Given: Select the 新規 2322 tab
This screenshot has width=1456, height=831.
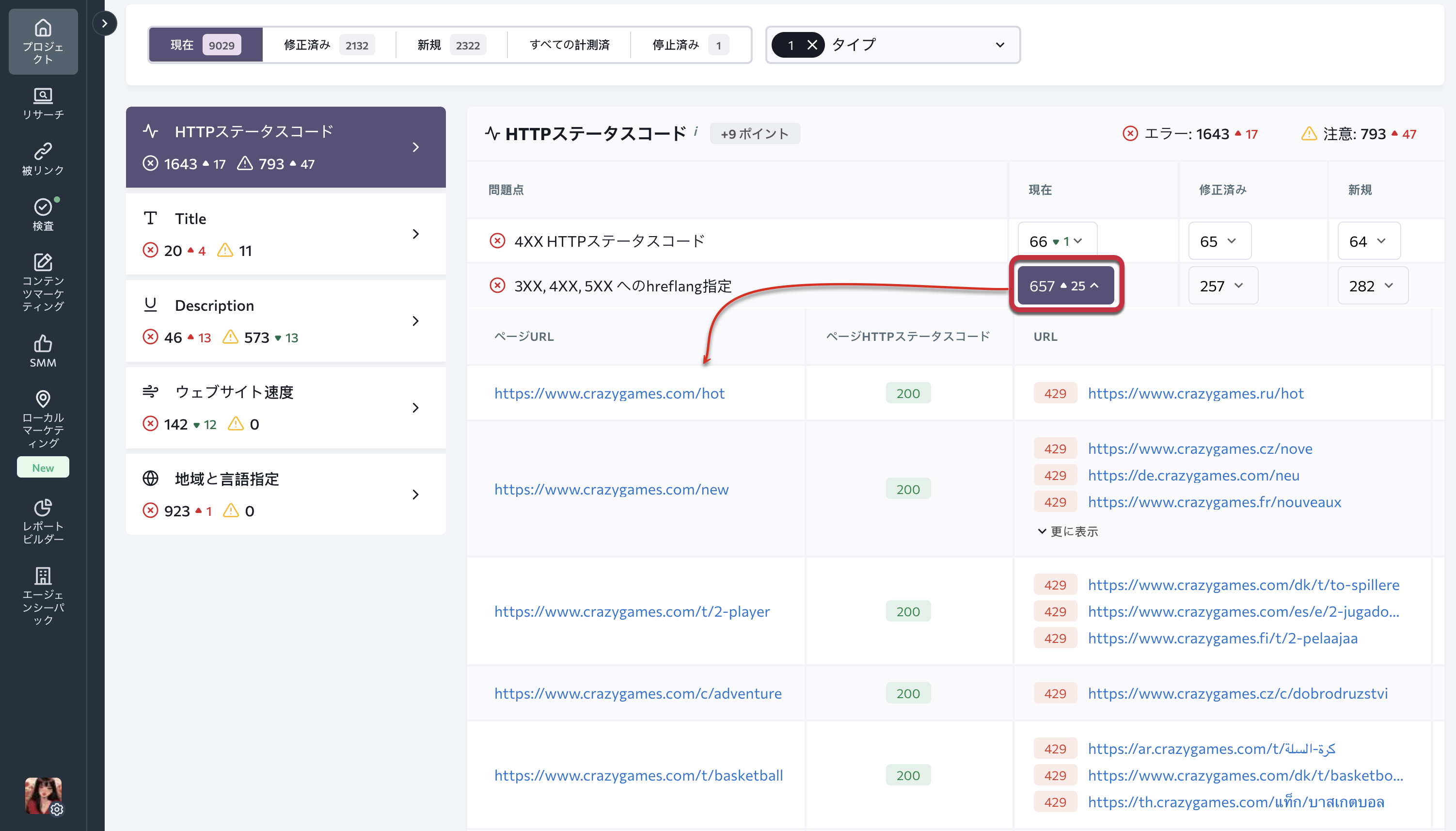Looking at the screenshot, I should click(x=451, y=45).
